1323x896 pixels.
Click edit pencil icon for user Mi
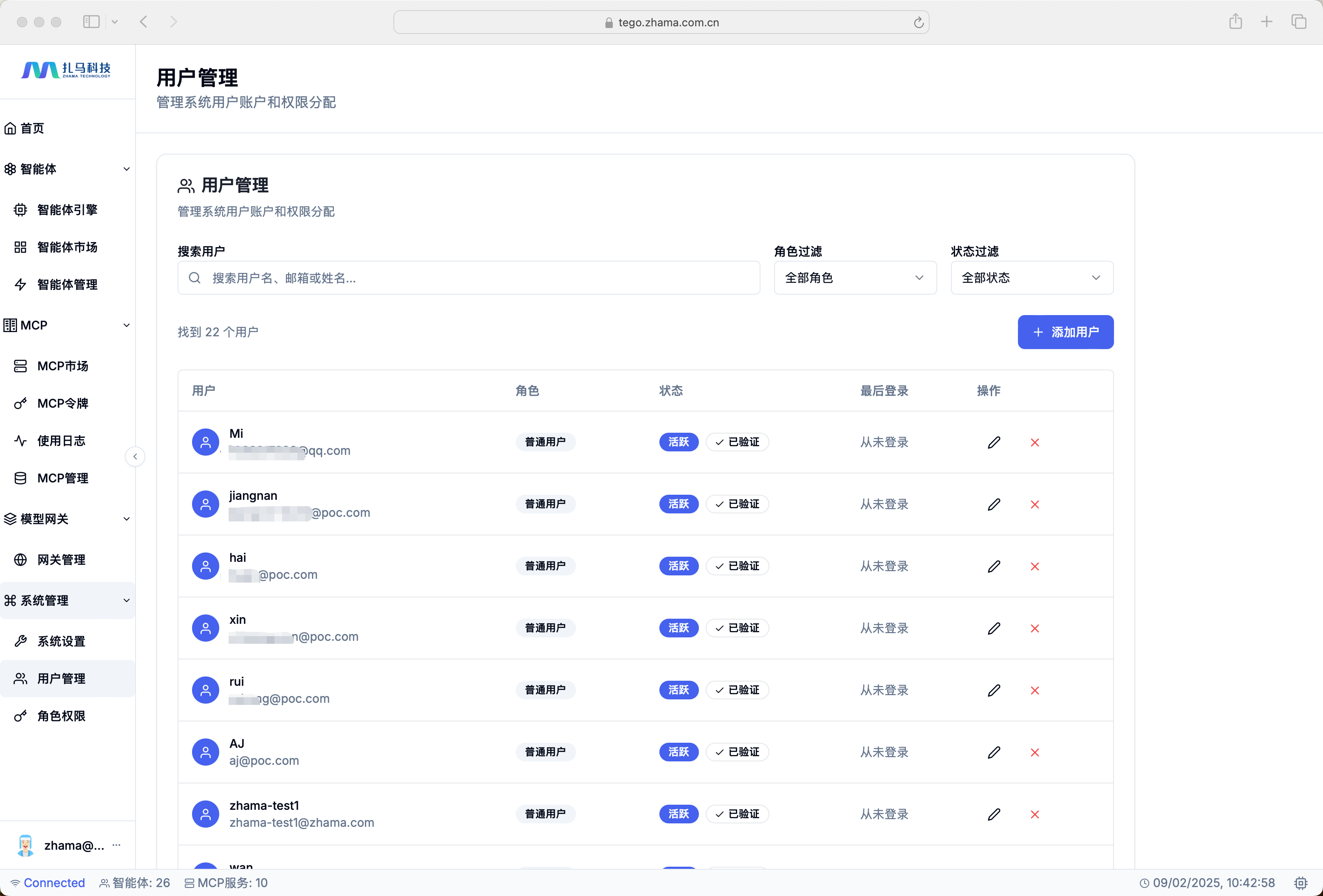click(994, 442)
